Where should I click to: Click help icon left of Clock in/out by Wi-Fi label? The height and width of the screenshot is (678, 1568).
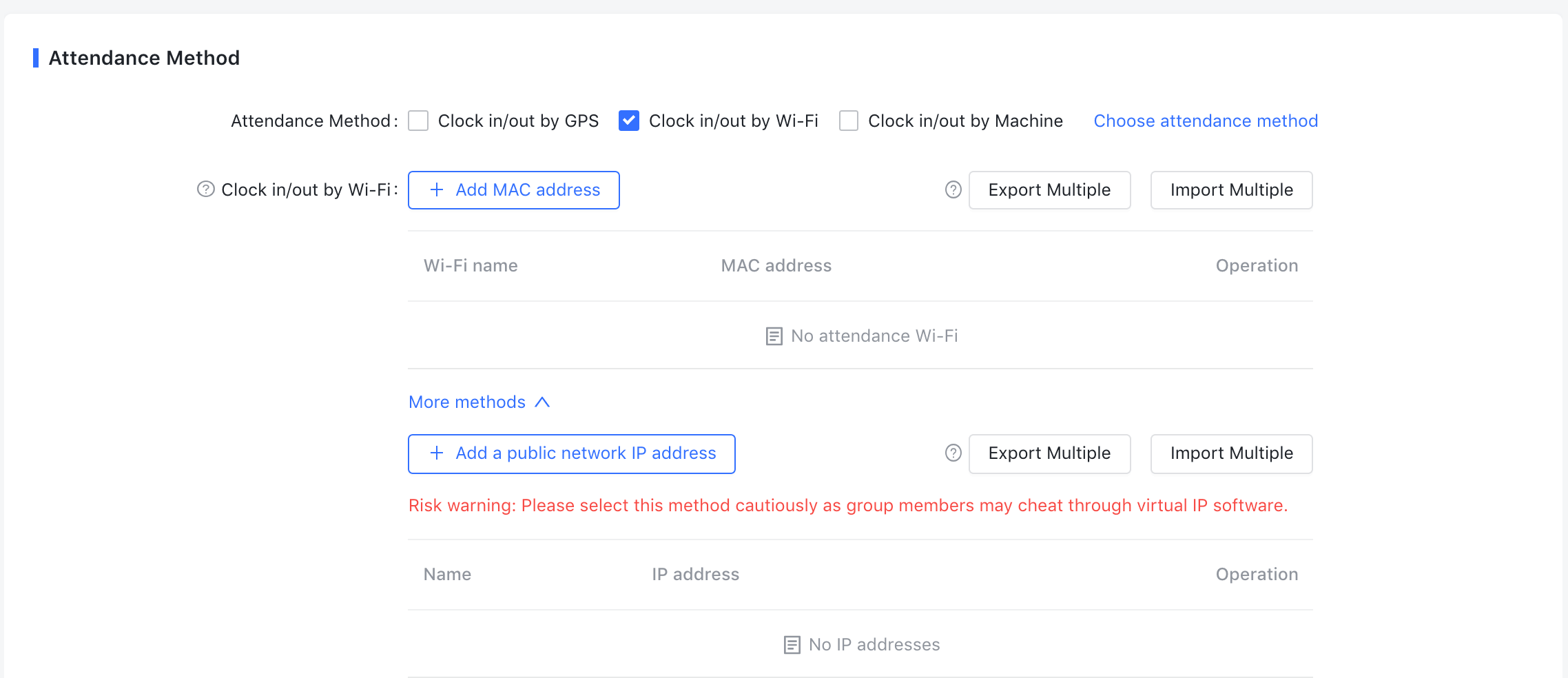[x=205, y=189]
